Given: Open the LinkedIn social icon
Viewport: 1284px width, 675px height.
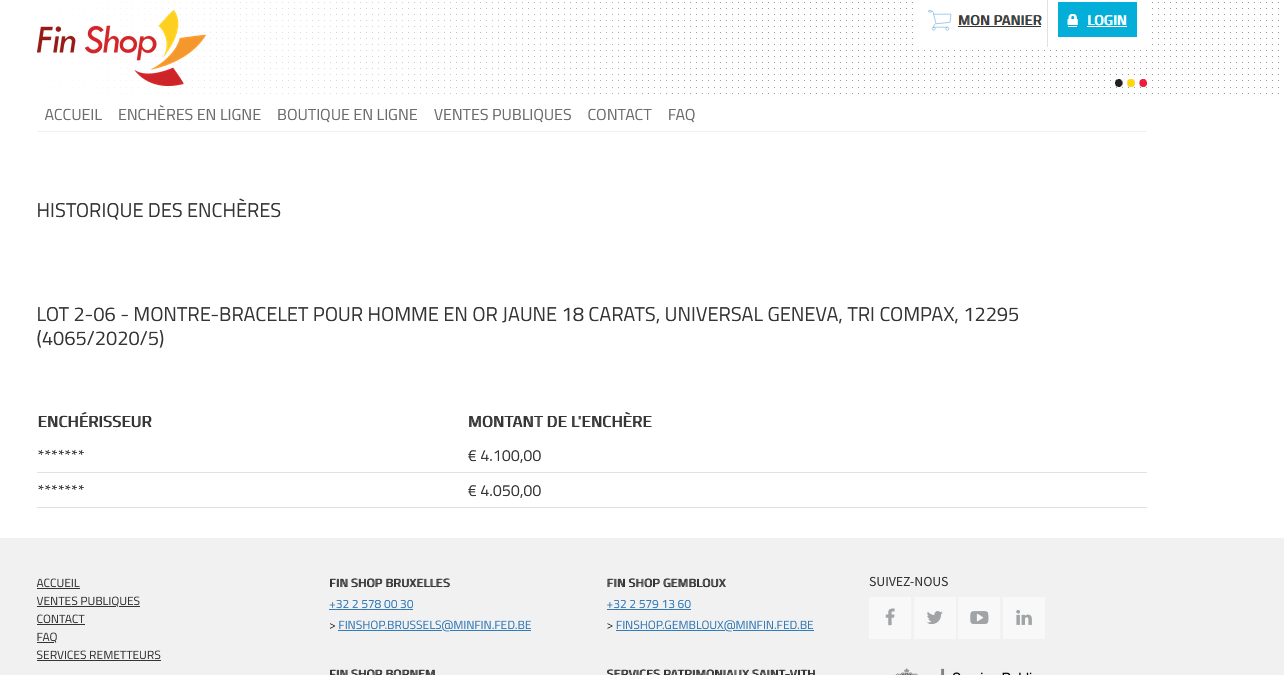Looking at the screenshot, I should click(1023, 618).
